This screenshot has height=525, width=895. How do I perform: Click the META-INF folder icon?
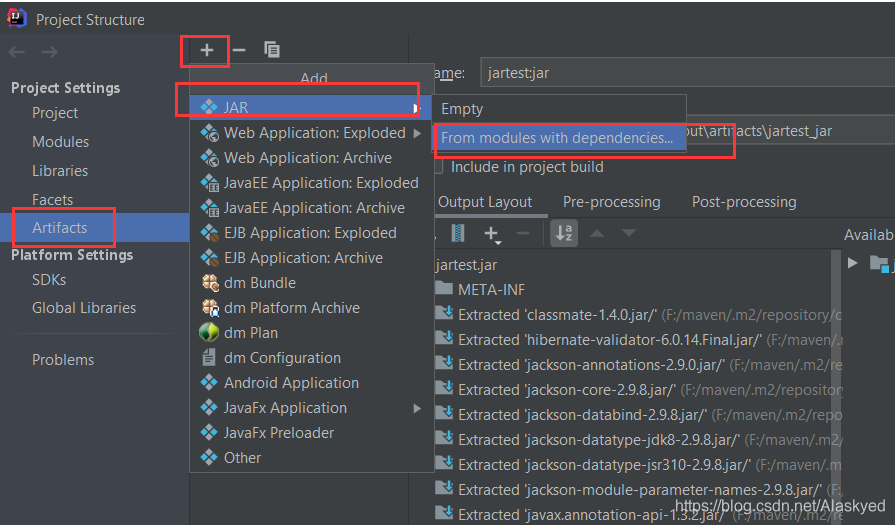coord(444,288)
